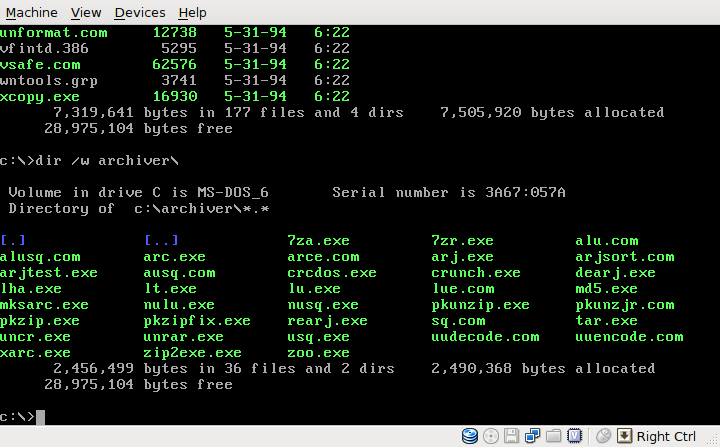720x447 pixels.
Task: Click the blue [.] current directory entry
Action: pyautogui.click(x=13, y=240)
